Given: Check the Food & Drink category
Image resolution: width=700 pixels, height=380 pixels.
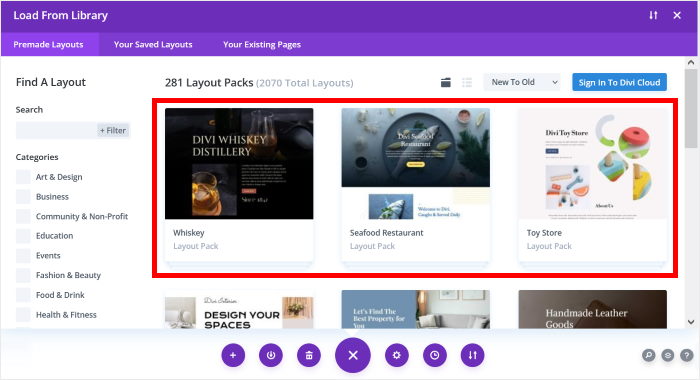Looking at the screenshot, I should [23, 295].
